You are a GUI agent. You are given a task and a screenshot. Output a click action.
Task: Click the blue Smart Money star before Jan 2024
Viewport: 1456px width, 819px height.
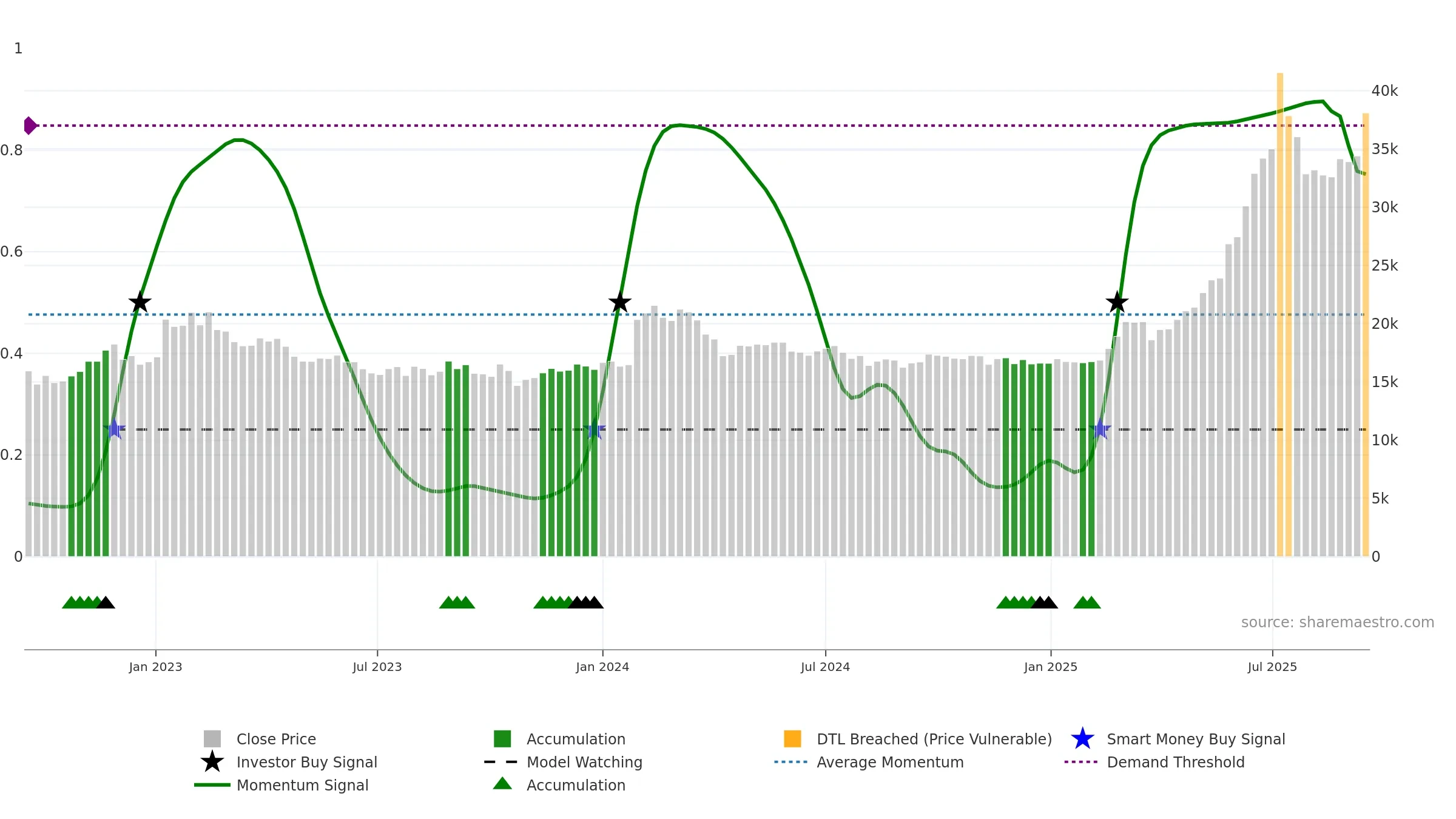pos(595,429)
